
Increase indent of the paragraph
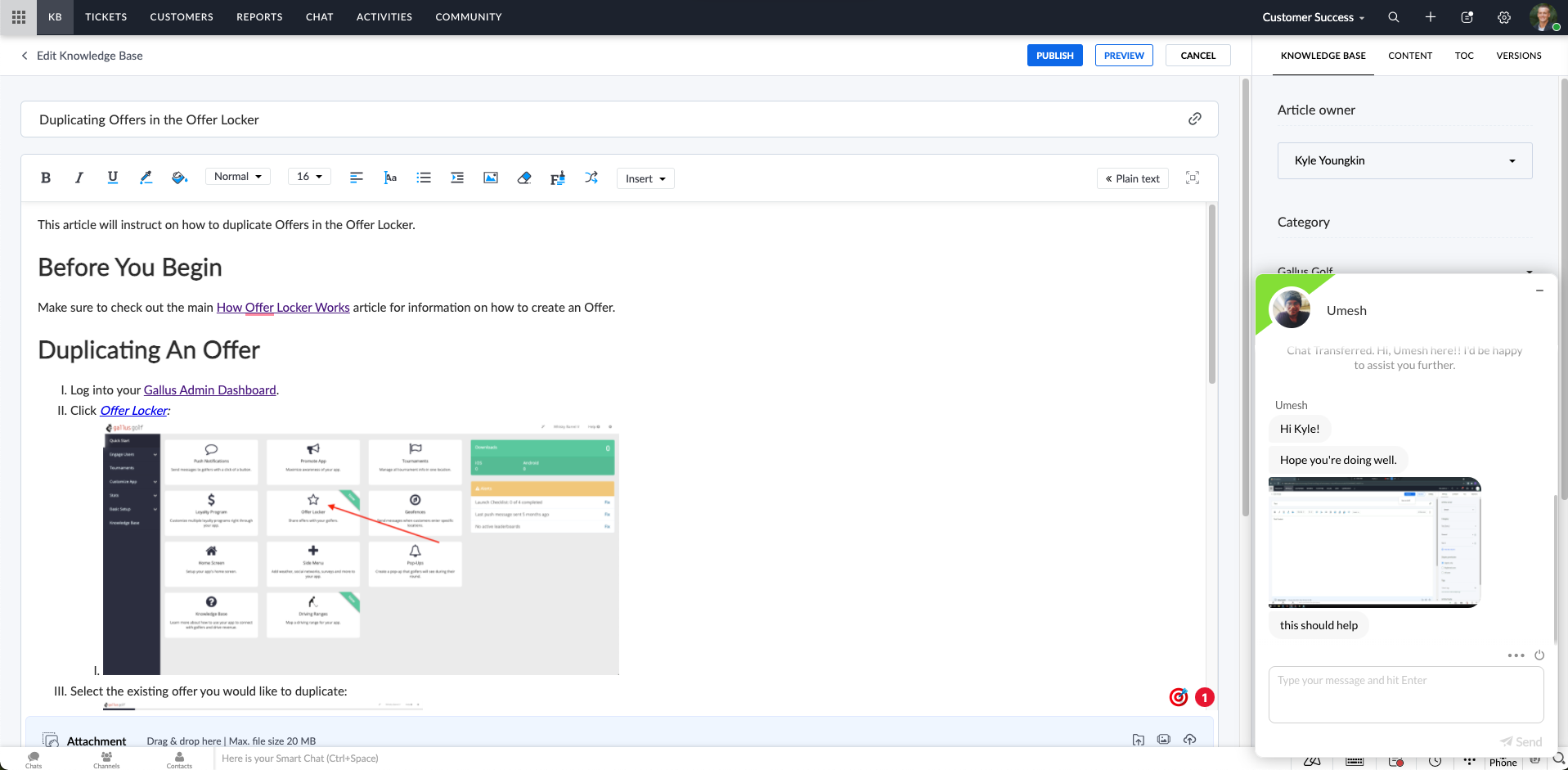[457, 178]
